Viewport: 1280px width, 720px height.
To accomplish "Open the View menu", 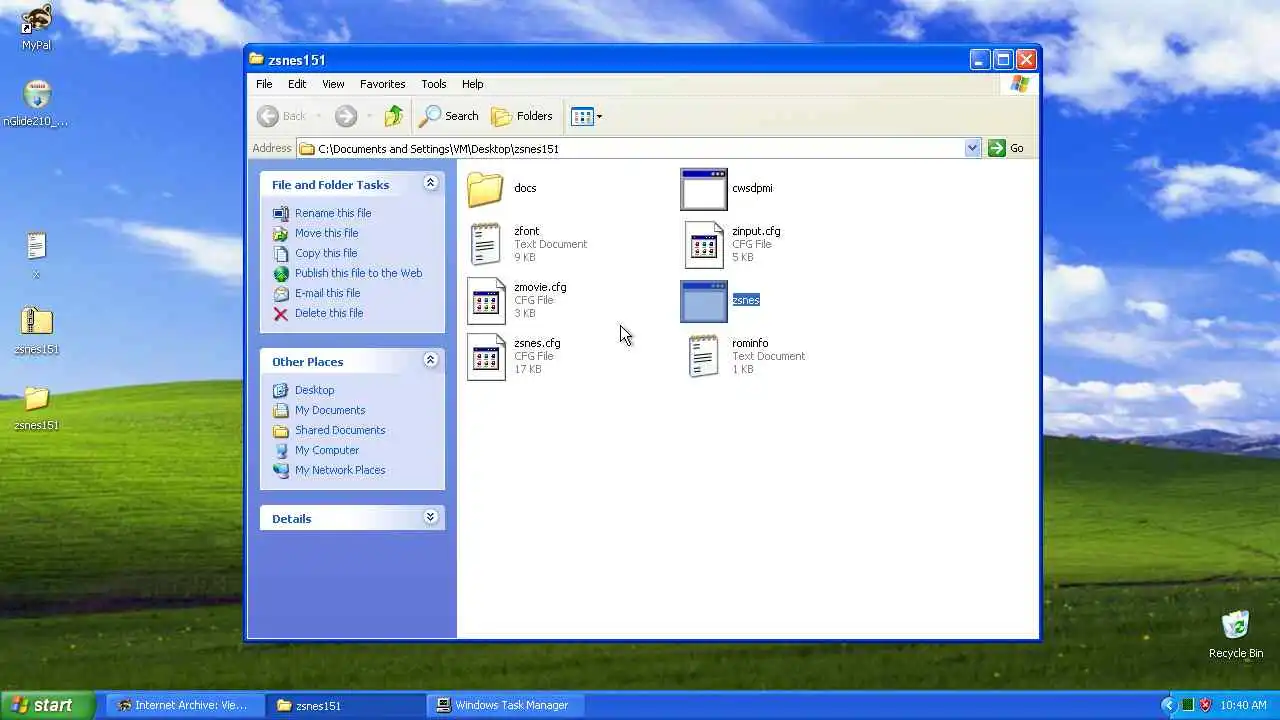I will tap(333, 84).
